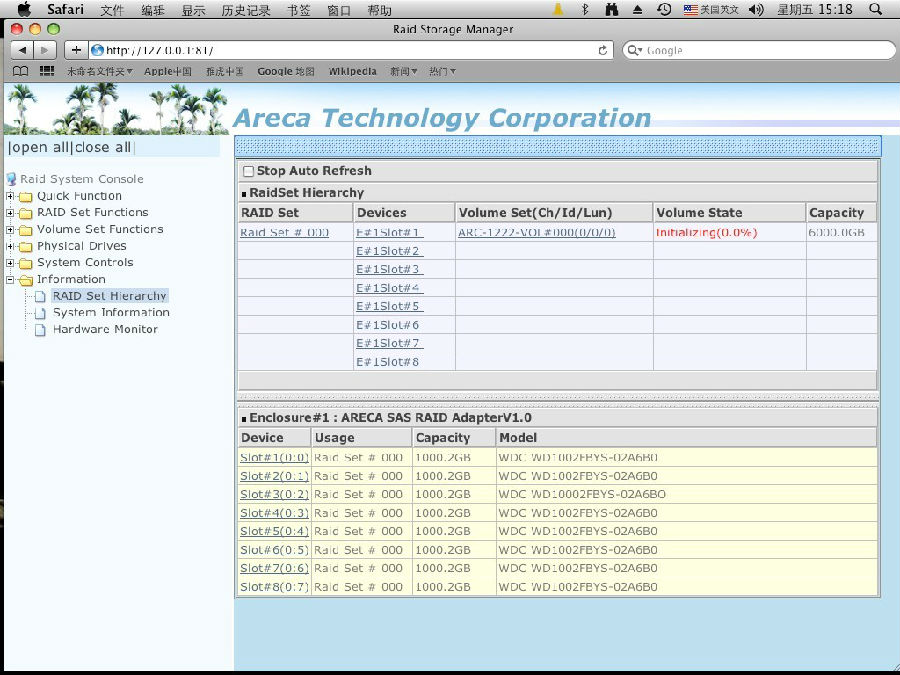Click the open all link
The width and height of the screenshot is (900, 675).
[x=40, y=148]
